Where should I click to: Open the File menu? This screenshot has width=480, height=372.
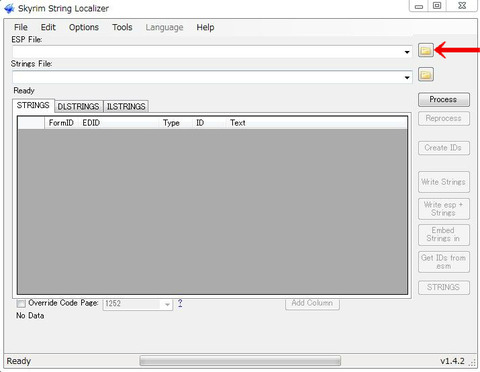pos(21,27)
